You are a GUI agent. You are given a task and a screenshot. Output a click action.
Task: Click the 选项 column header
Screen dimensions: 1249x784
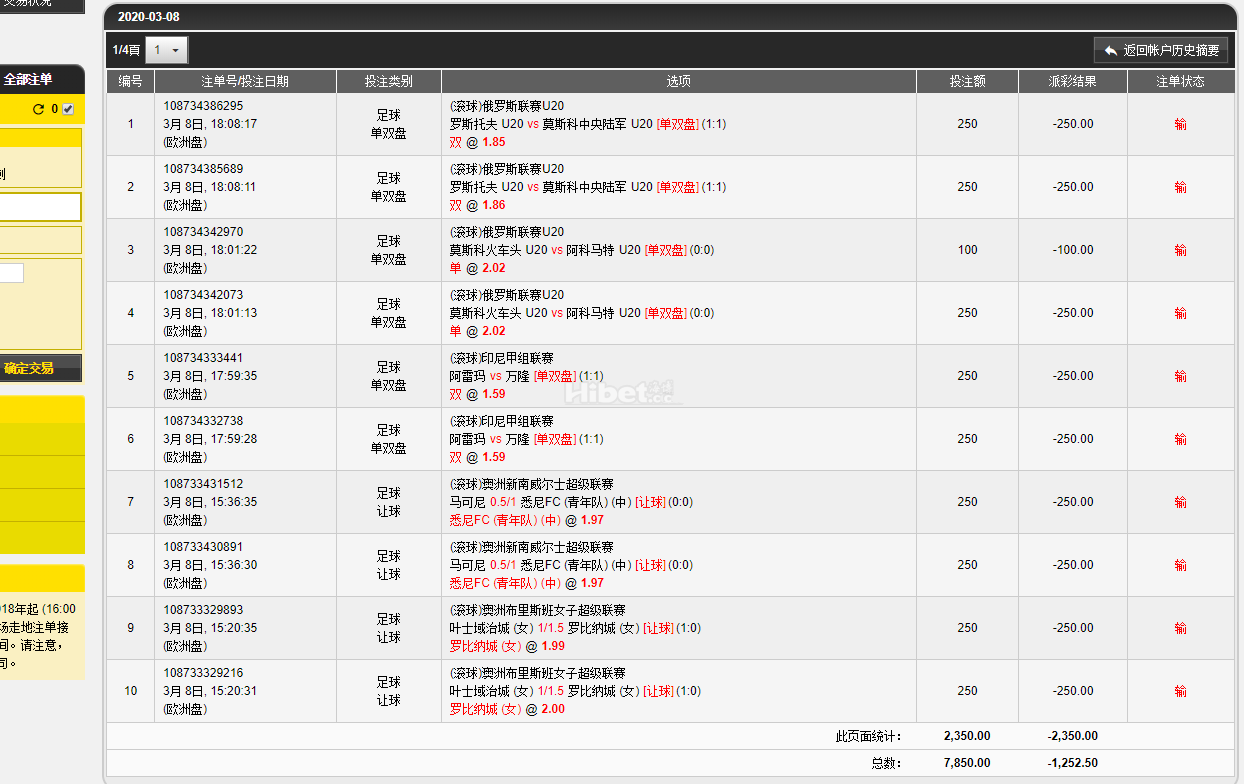(x=678, y=82)
